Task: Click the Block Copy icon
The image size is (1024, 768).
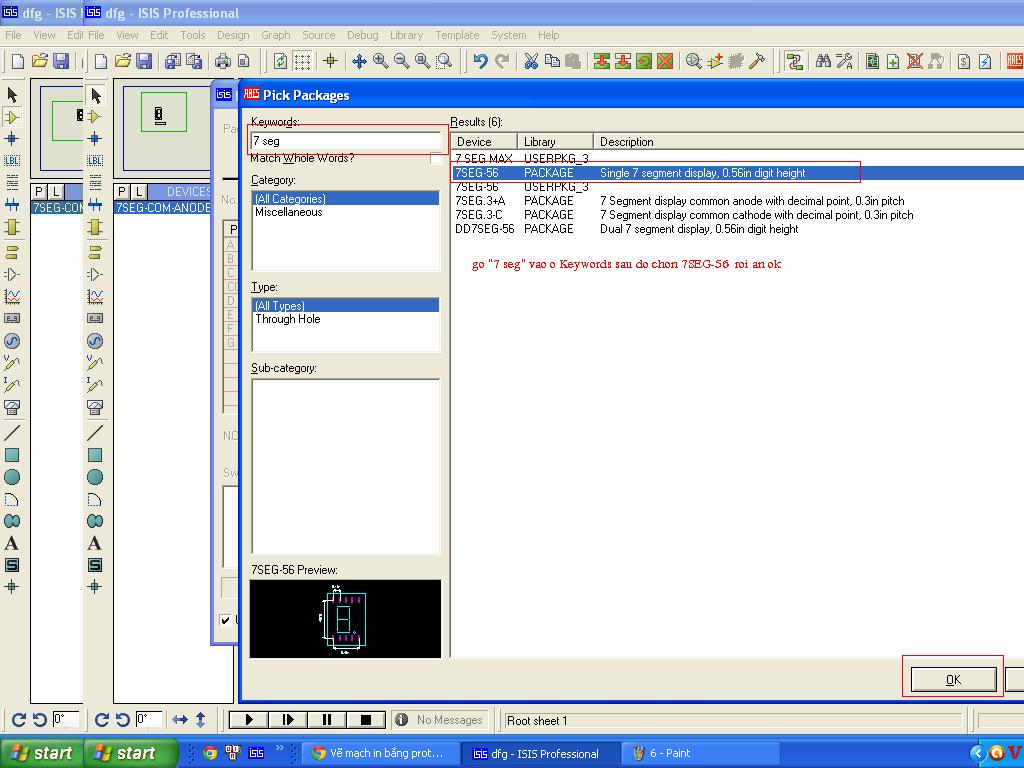Action: pos(601,61)
